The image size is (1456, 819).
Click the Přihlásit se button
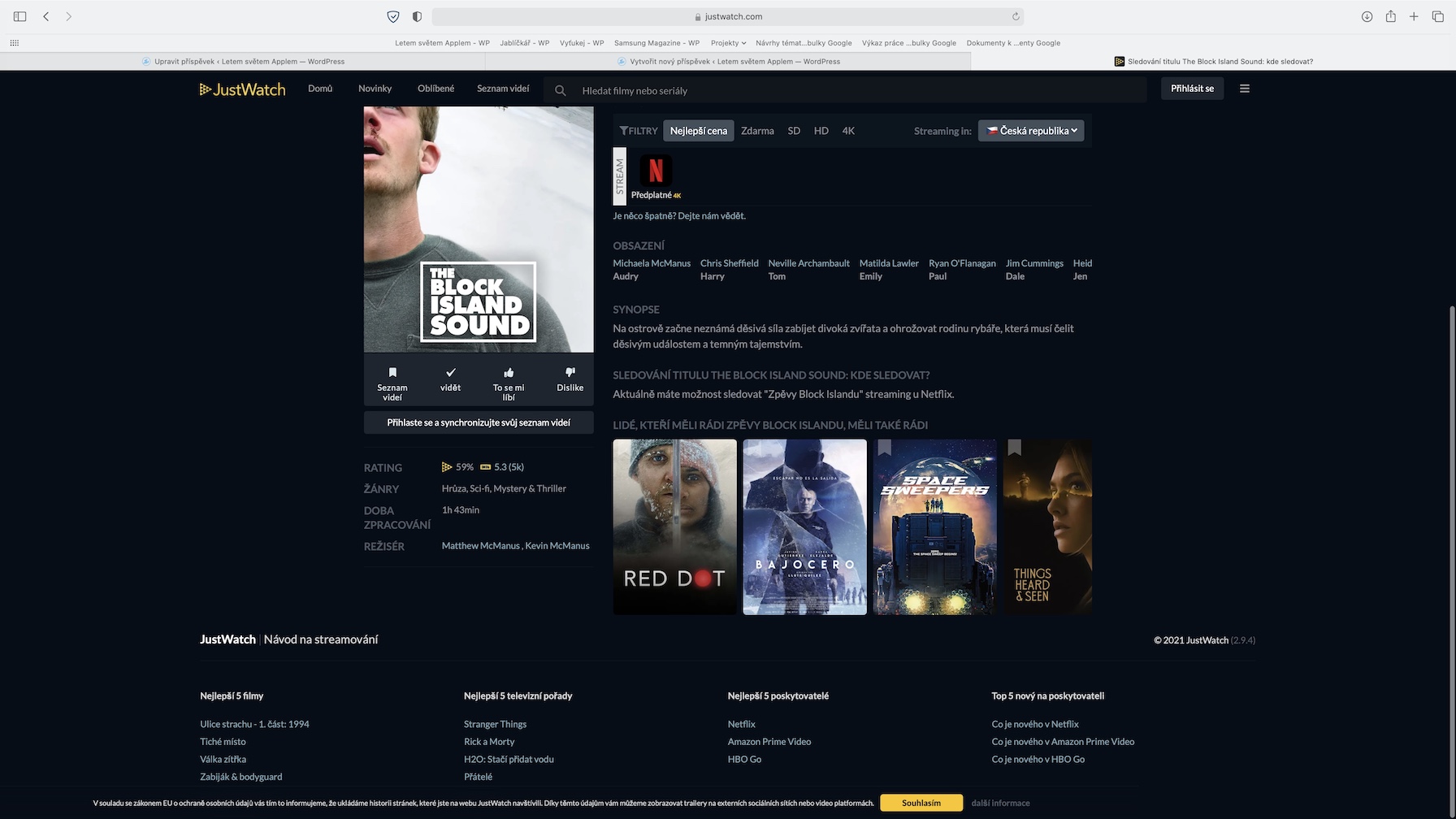[1192, 89]
